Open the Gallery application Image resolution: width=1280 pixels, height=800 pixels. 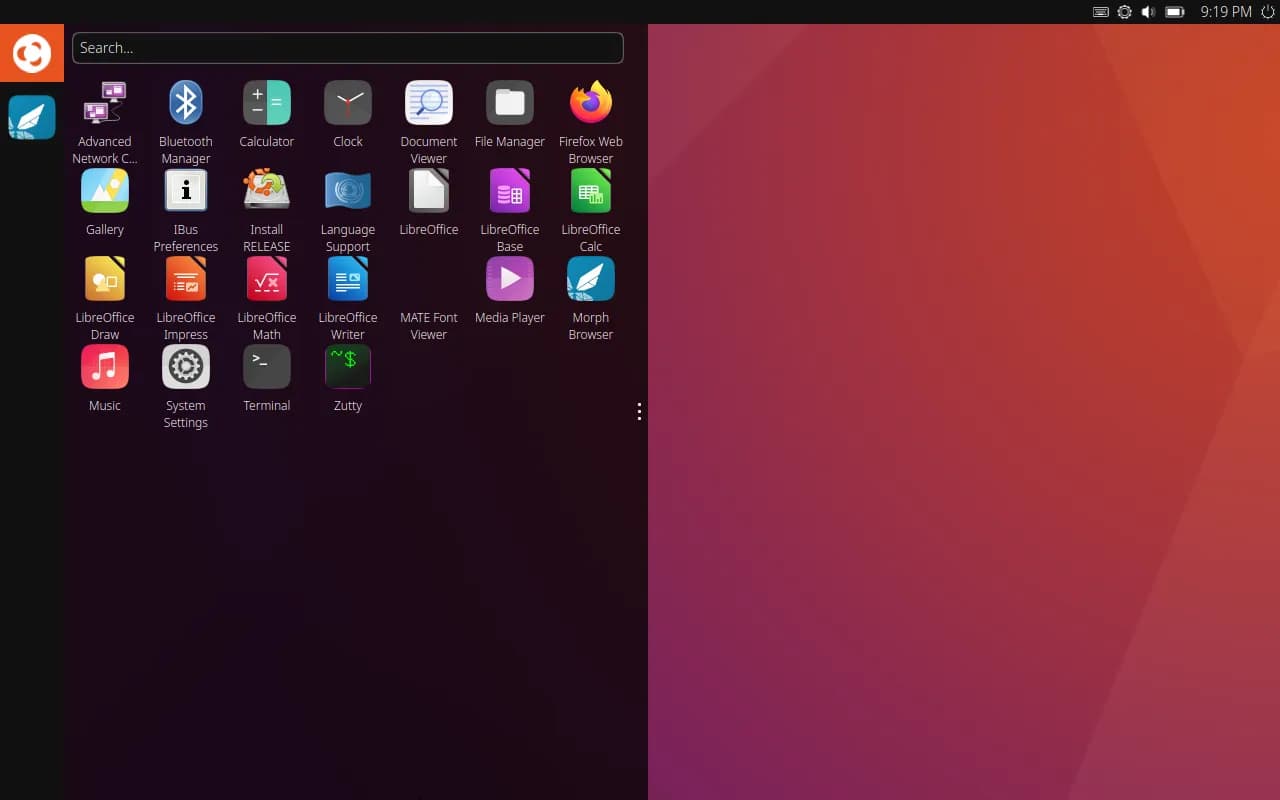coord(104,190)
